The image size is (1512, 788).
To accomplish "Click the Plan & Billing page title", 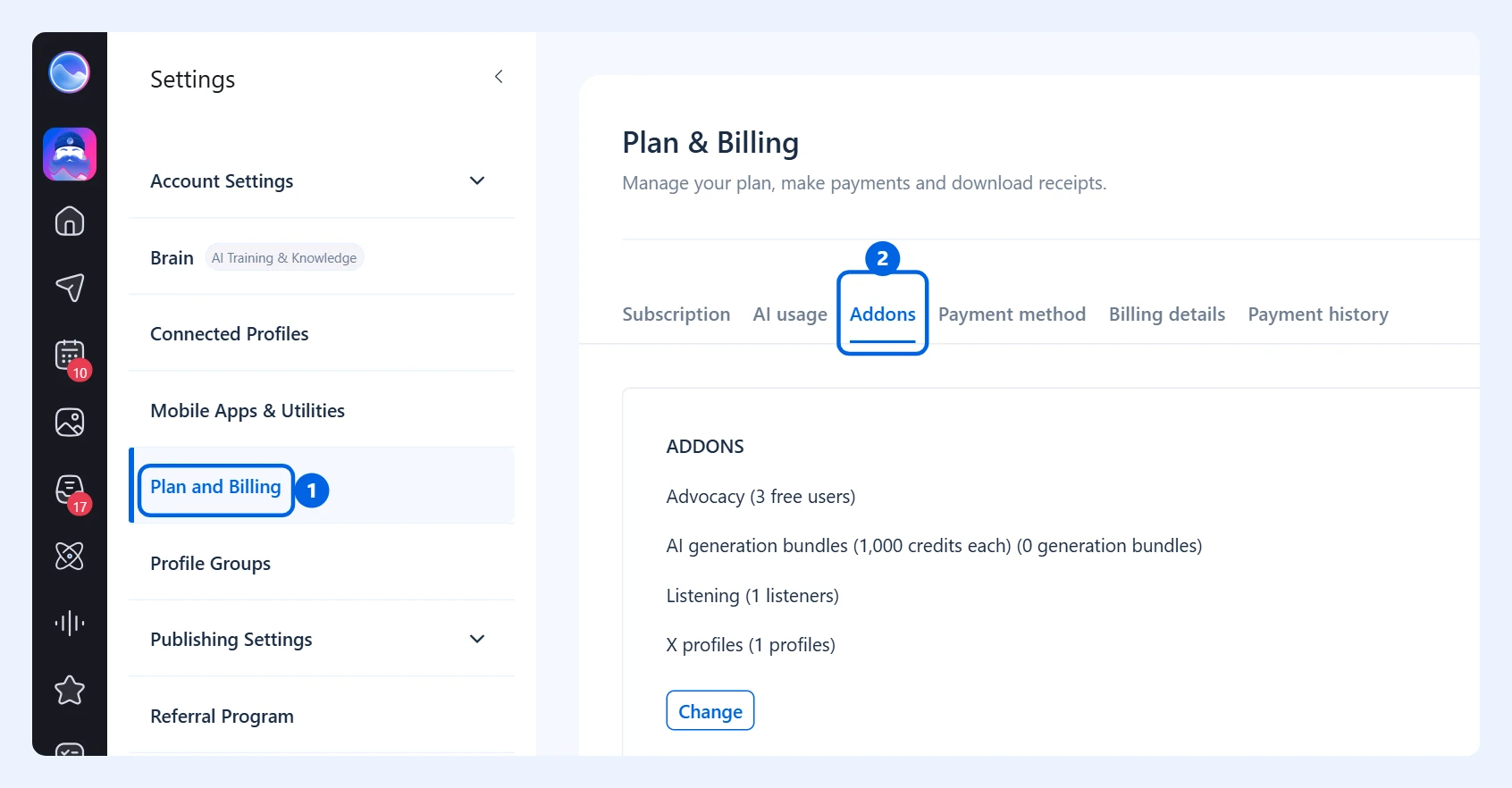I will point(710,143).
